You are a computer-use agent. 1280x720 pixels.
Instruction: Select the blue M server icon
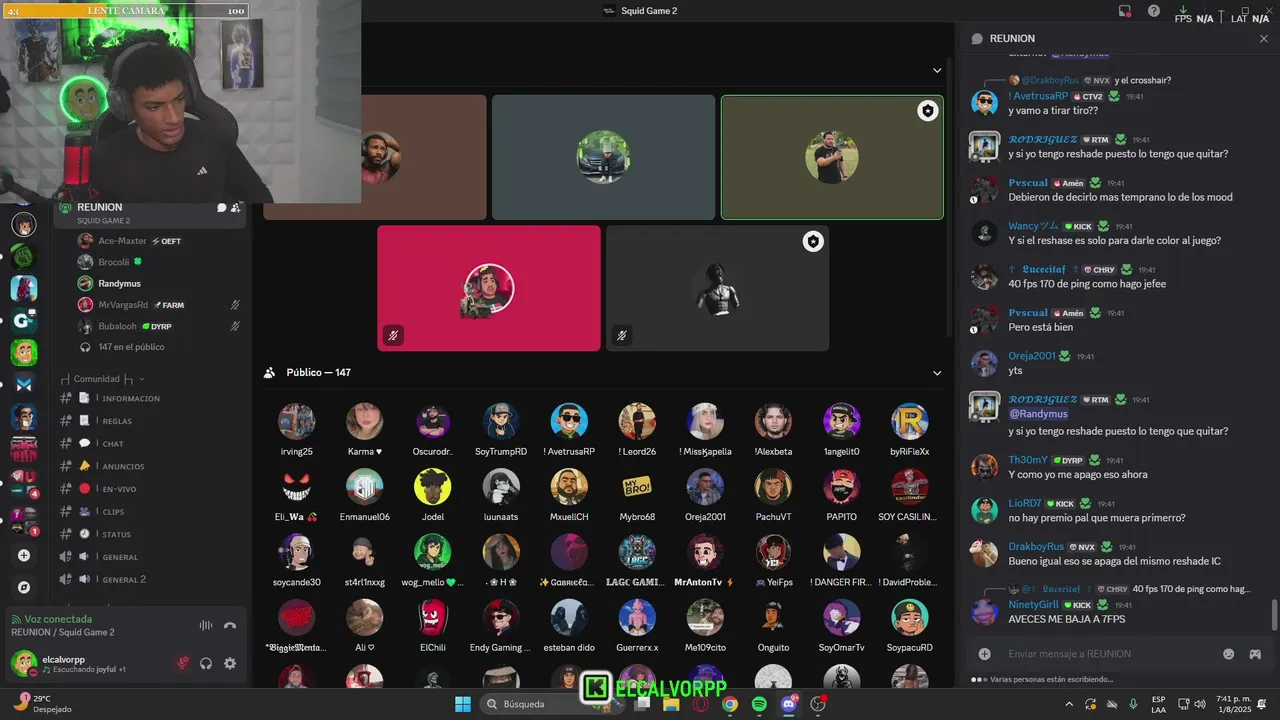(24, 384)
